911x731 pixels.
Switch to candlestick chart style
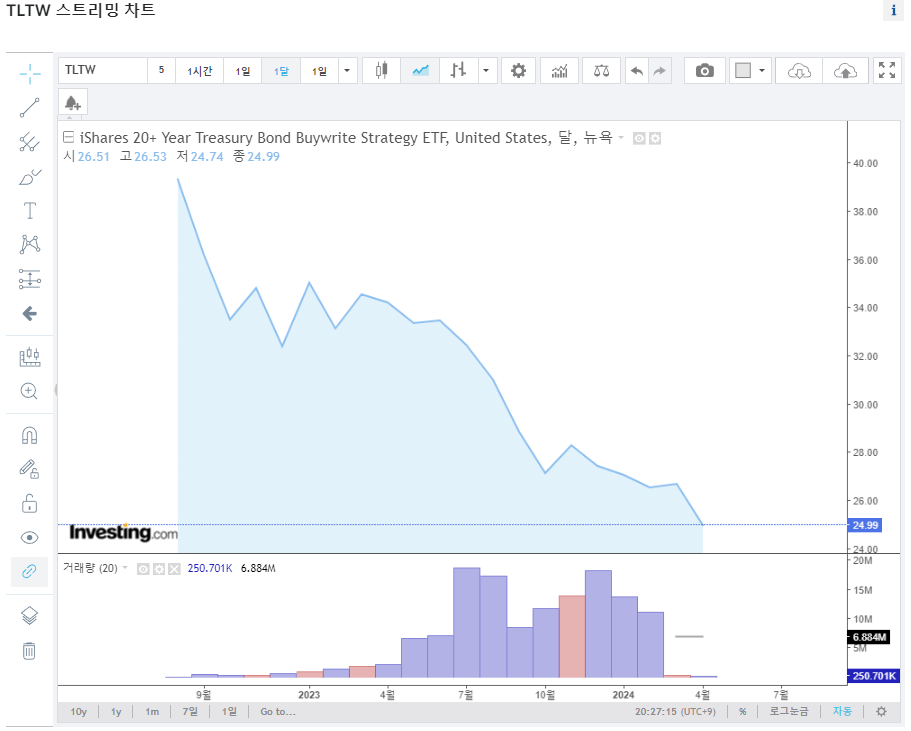coord(382,70)
